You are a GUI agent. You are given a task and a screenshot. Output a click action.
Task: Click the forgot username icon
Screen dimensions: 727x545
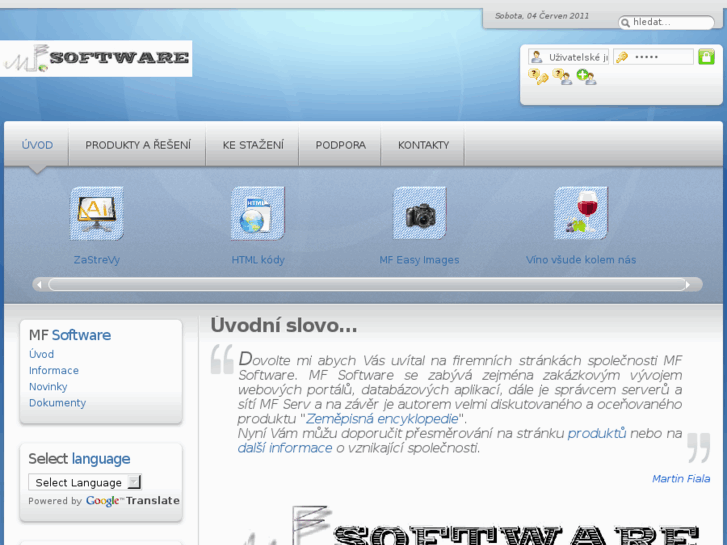562,77
